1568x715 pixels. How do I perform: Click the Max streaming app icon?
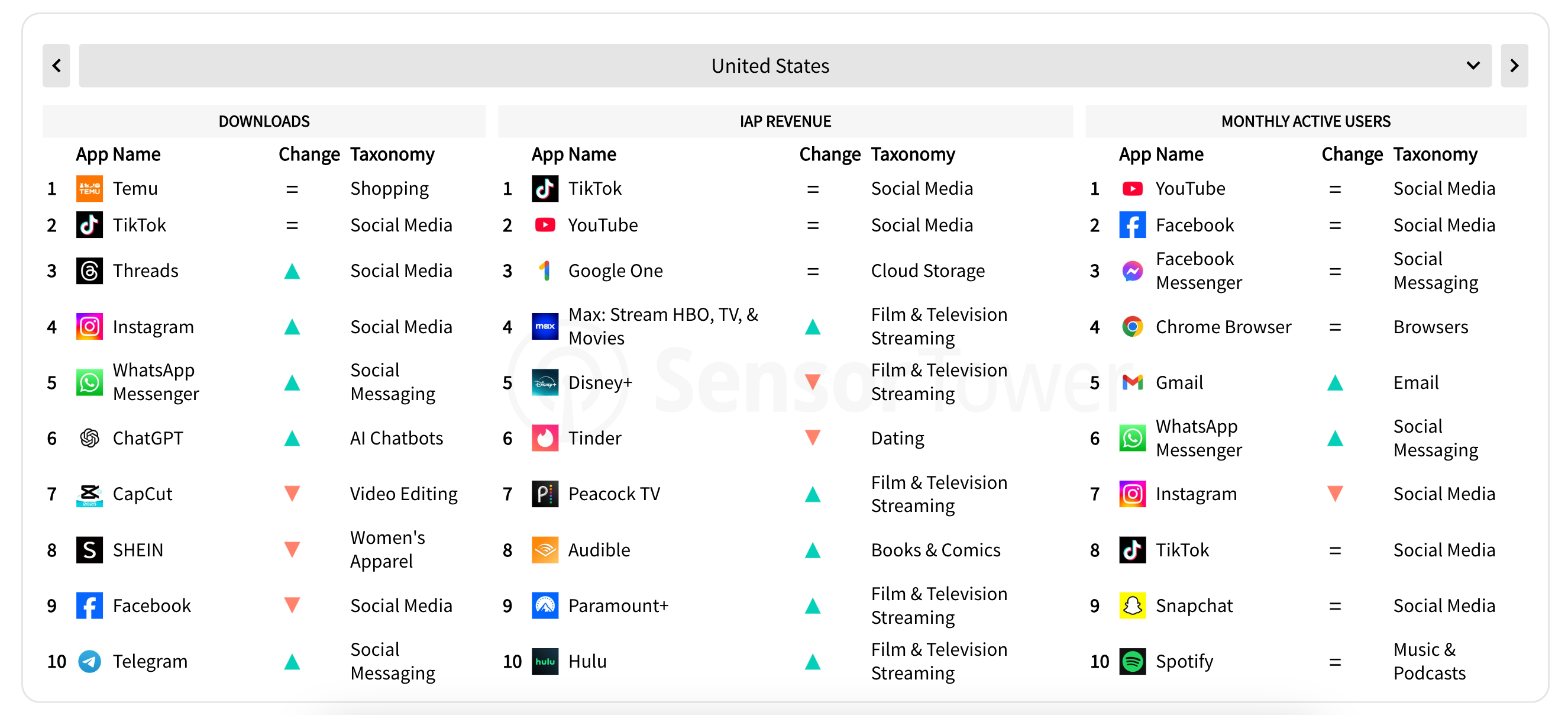point(545,327)
